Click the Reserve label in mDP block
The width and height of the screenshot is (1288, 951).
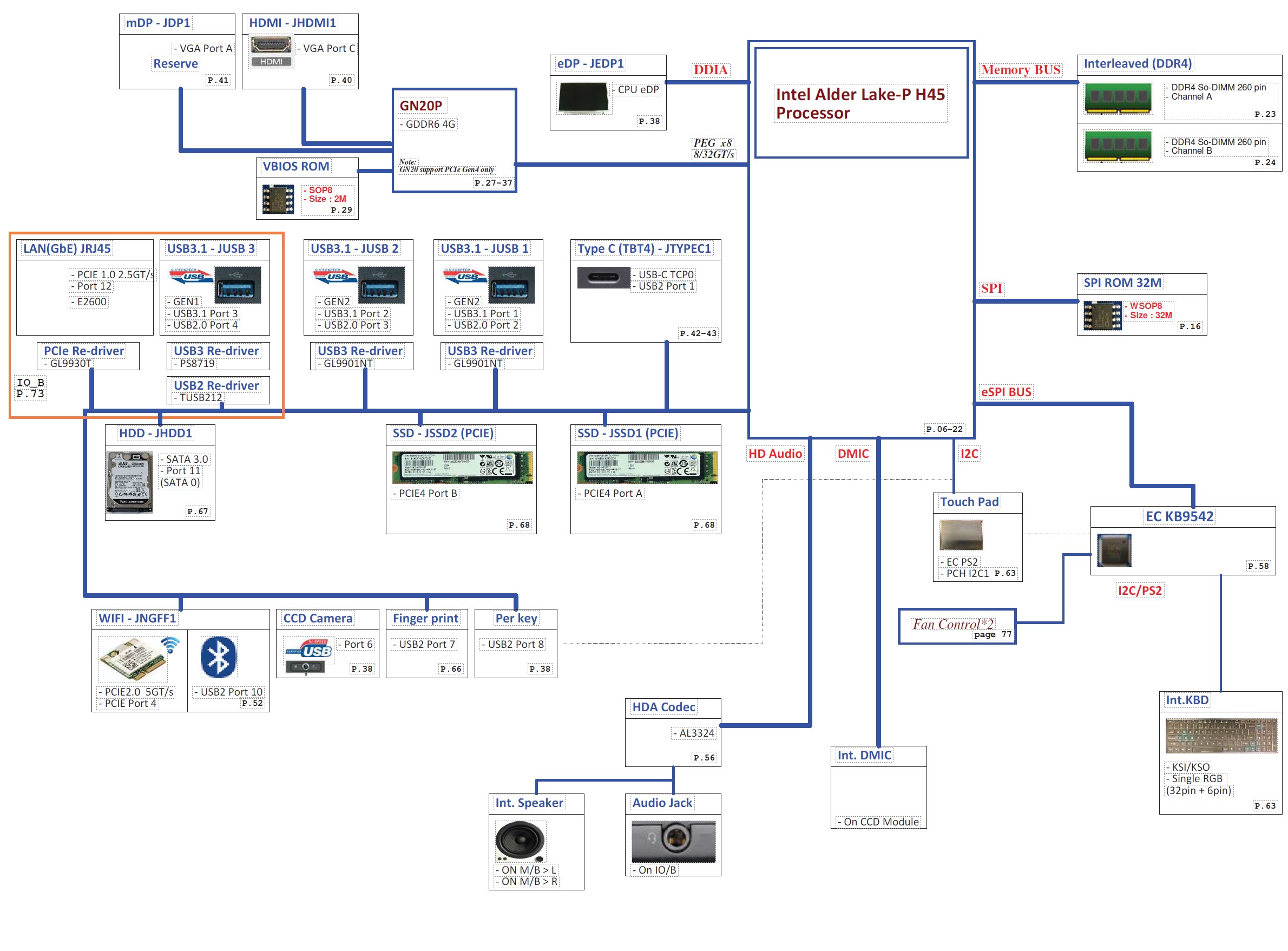coord(175,64)
